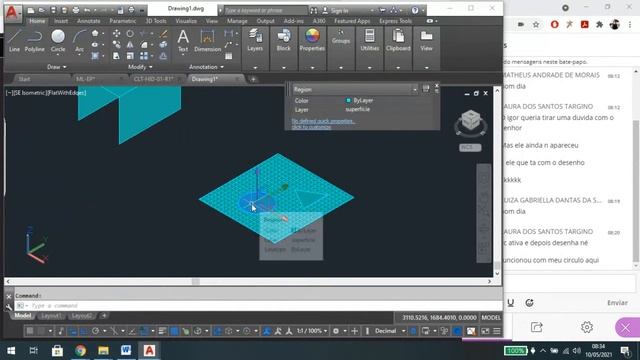Expand the Annotation panel dropdown
The image size is (640, 360).
[206, 67]
